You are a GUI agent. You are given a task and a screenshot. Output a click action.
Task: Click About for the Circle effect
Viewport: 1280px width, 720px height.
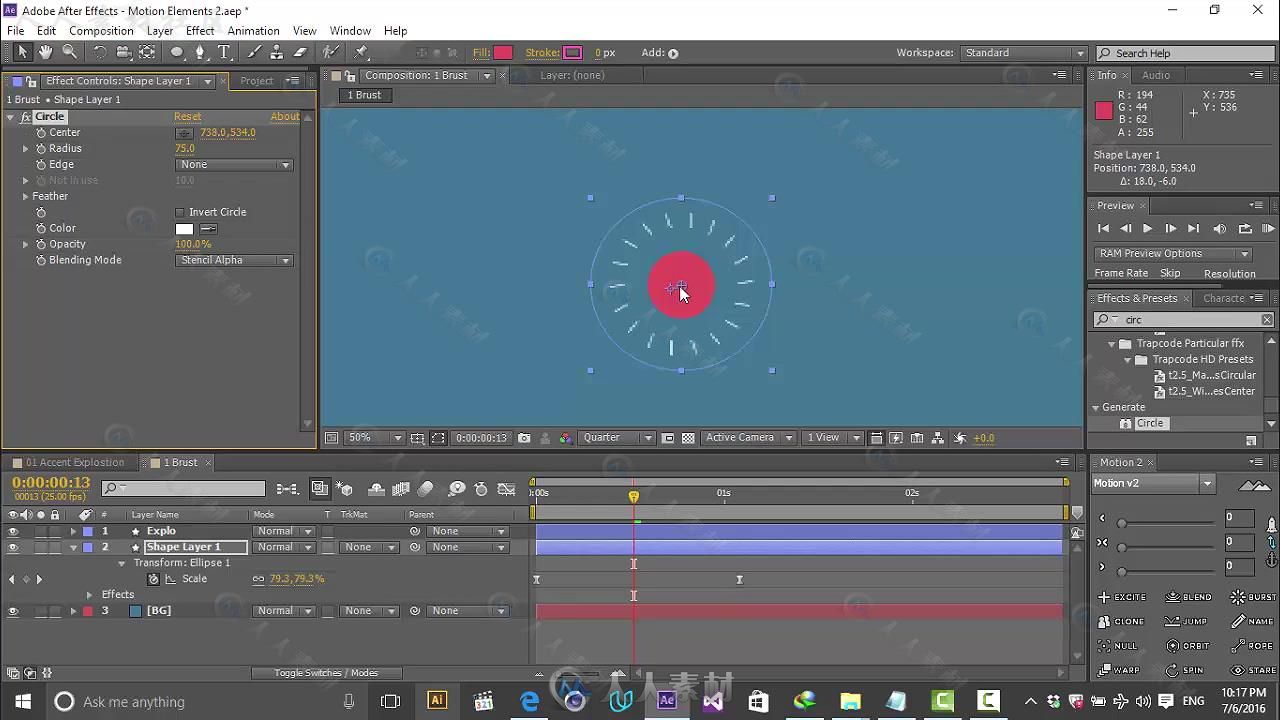coord(285,117)
